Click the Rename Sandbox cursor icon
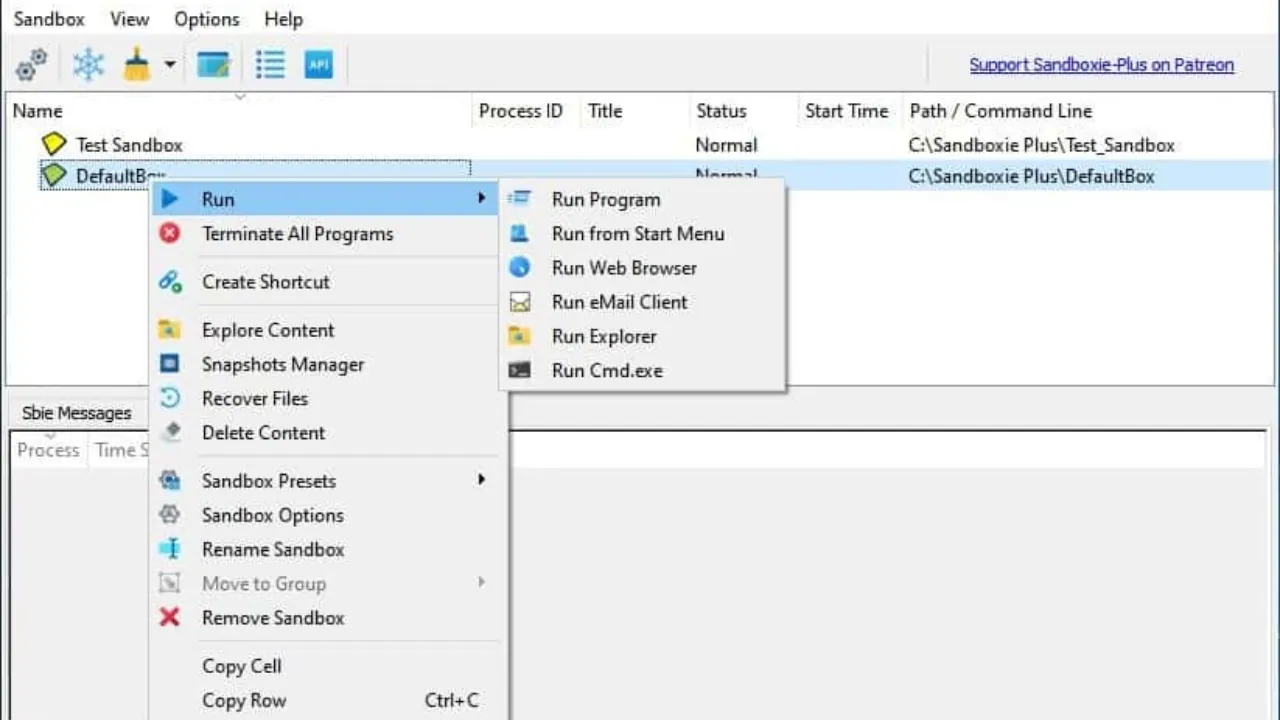The image size is (1280, 720). (x=170, y=549)
